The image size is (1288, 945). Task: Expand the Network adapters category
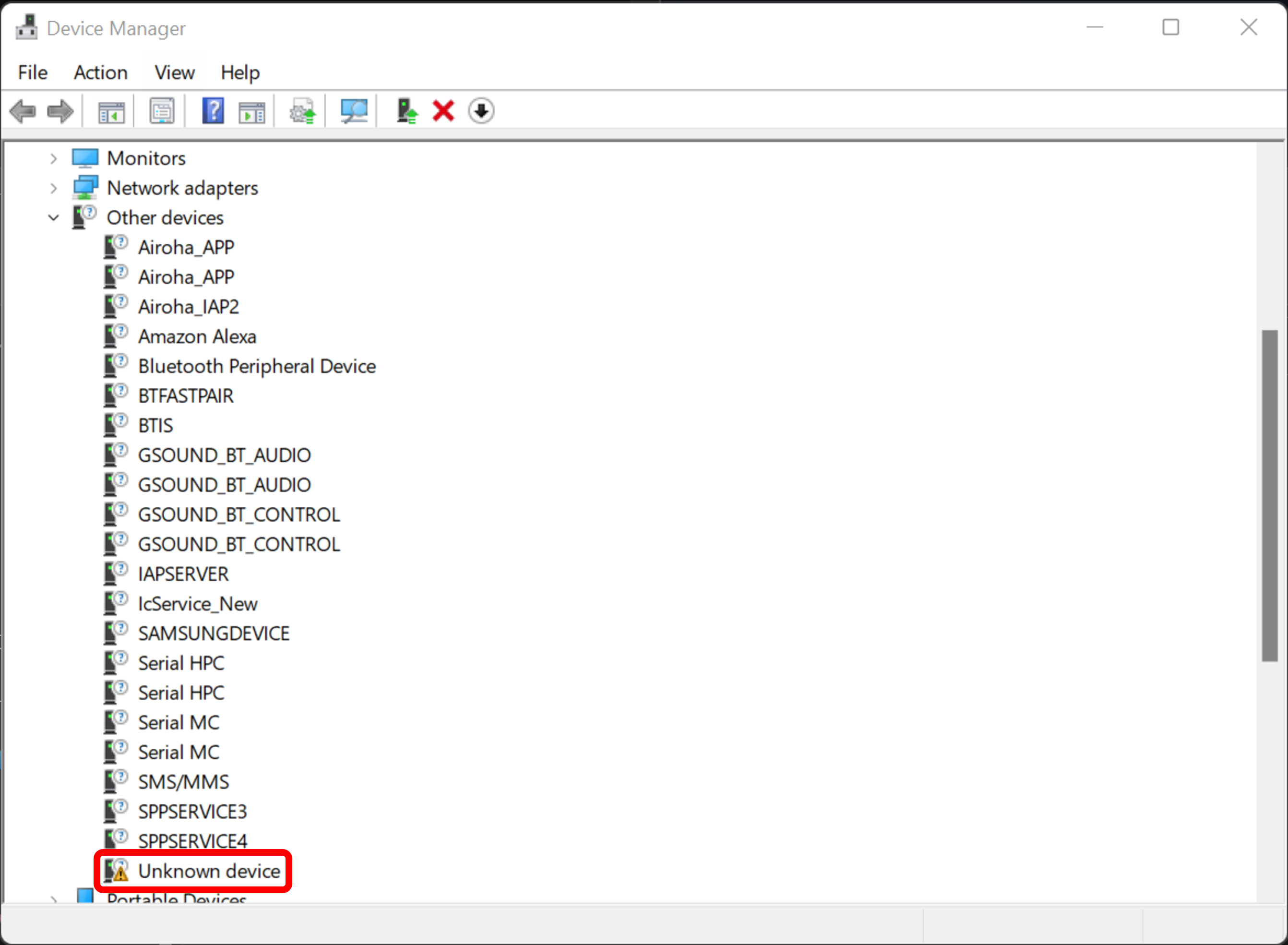54,188
